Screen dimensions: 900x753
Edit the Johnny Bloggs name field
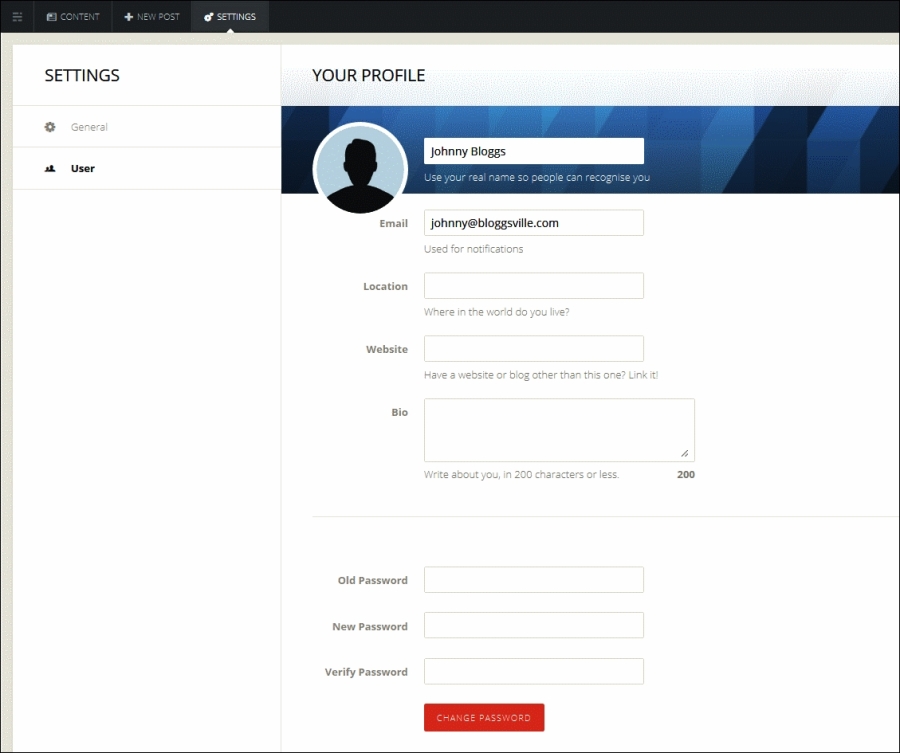coord(534,151)
